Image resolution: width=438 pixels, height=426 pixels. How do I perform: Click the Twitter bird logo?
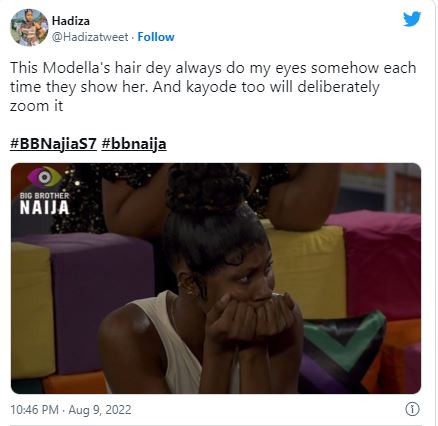412,19
